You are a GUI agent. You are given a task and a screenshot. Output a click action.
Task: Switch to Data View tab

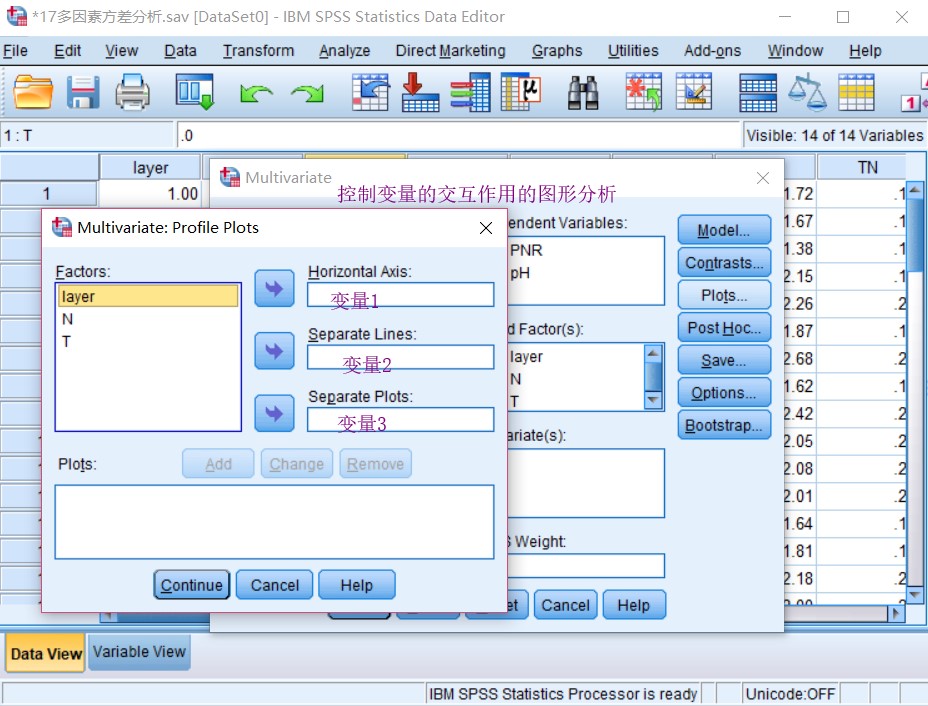pos(46,653)
